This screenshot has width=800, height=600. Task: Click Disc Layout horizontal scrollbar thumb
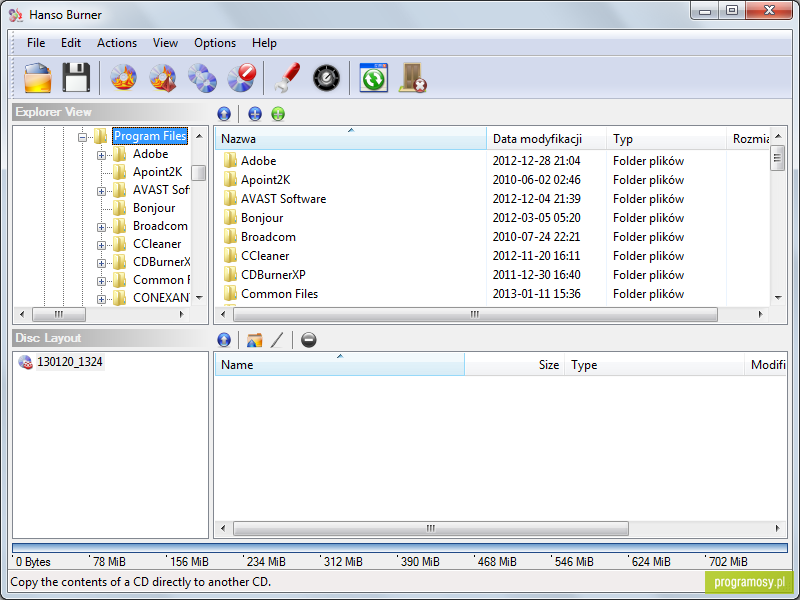pyautogui.click(x=431, y=528)
